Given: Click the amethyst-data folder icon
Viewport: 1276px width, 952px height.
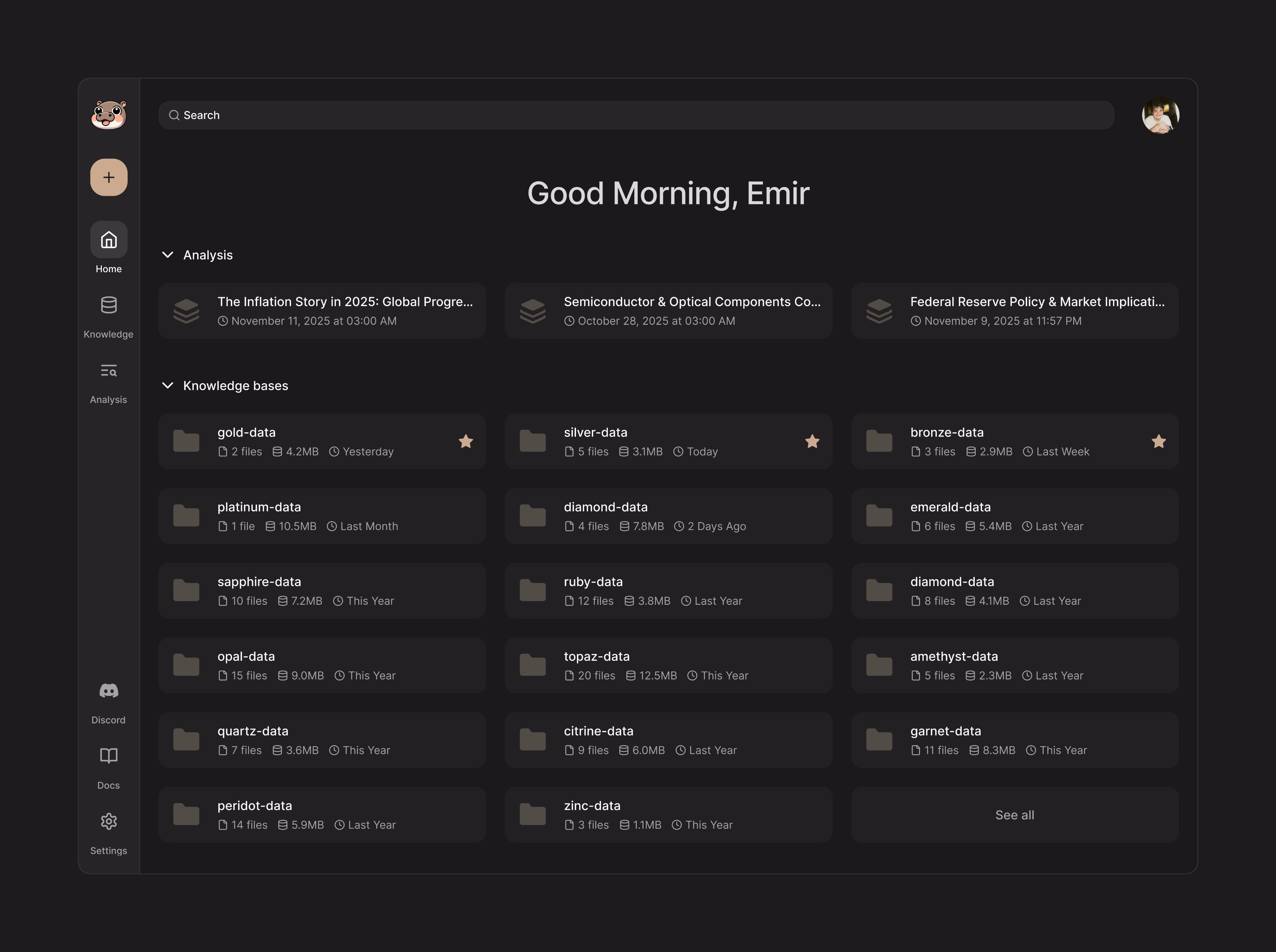Looking at the screenshot, I should pos(879,665).
